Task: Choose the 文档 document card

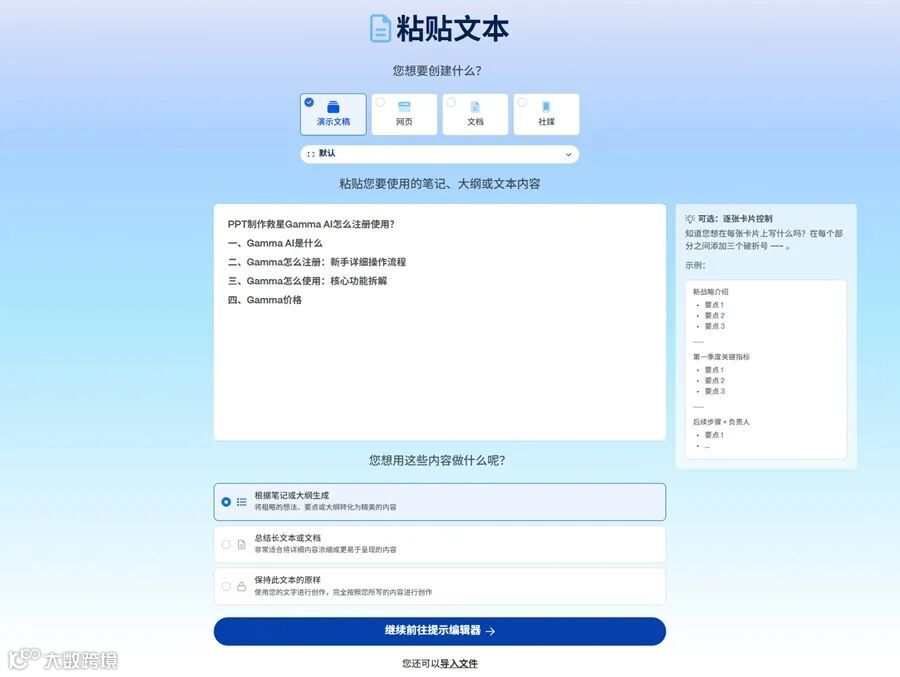Action: [475, 114]
